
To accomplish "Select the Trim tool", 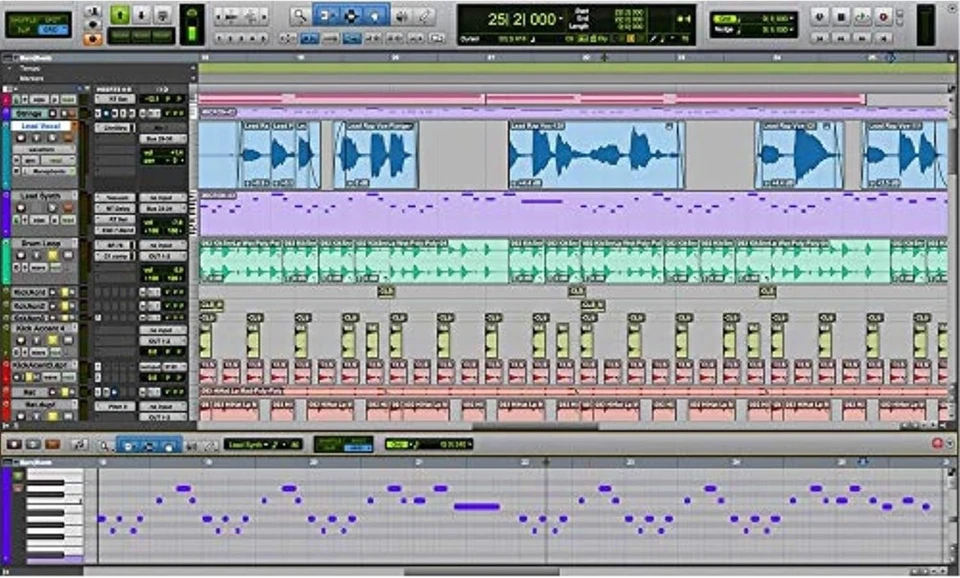I will (x=324, y=15).
